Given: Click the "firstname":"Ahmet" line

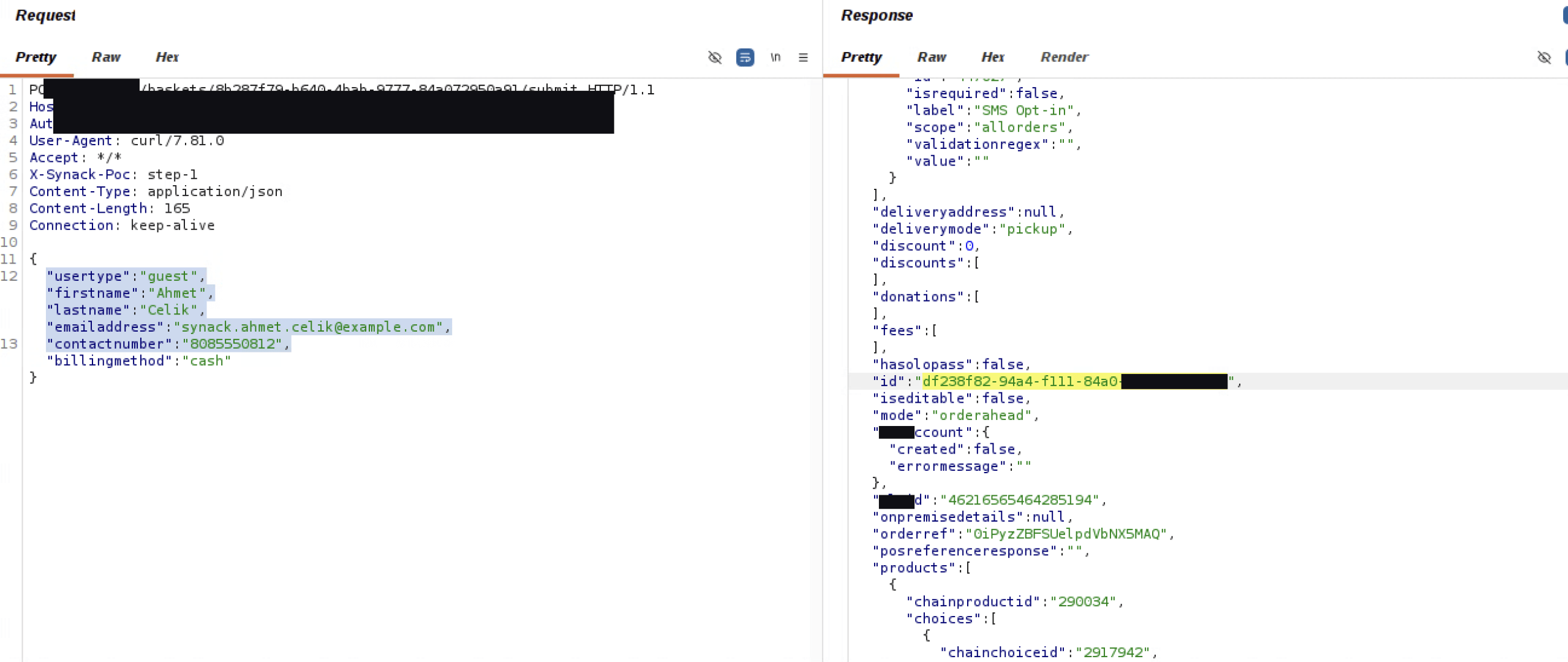Looking at the screenshot, I should pos(130,294).
